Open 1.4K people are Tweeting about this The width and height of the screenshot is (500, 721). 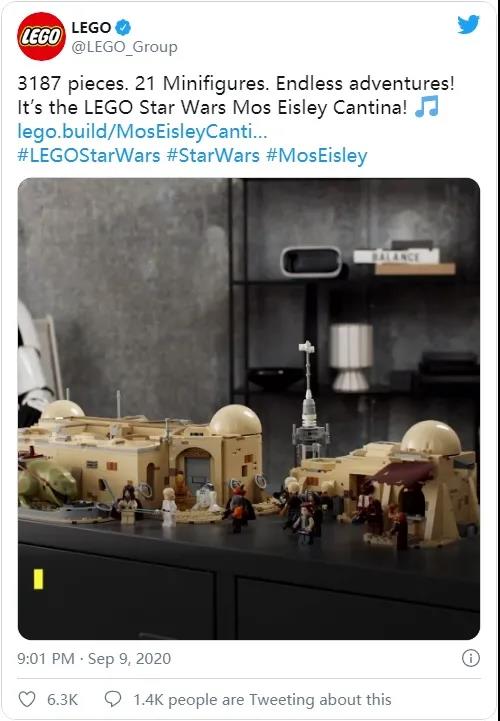pos(262,700)
